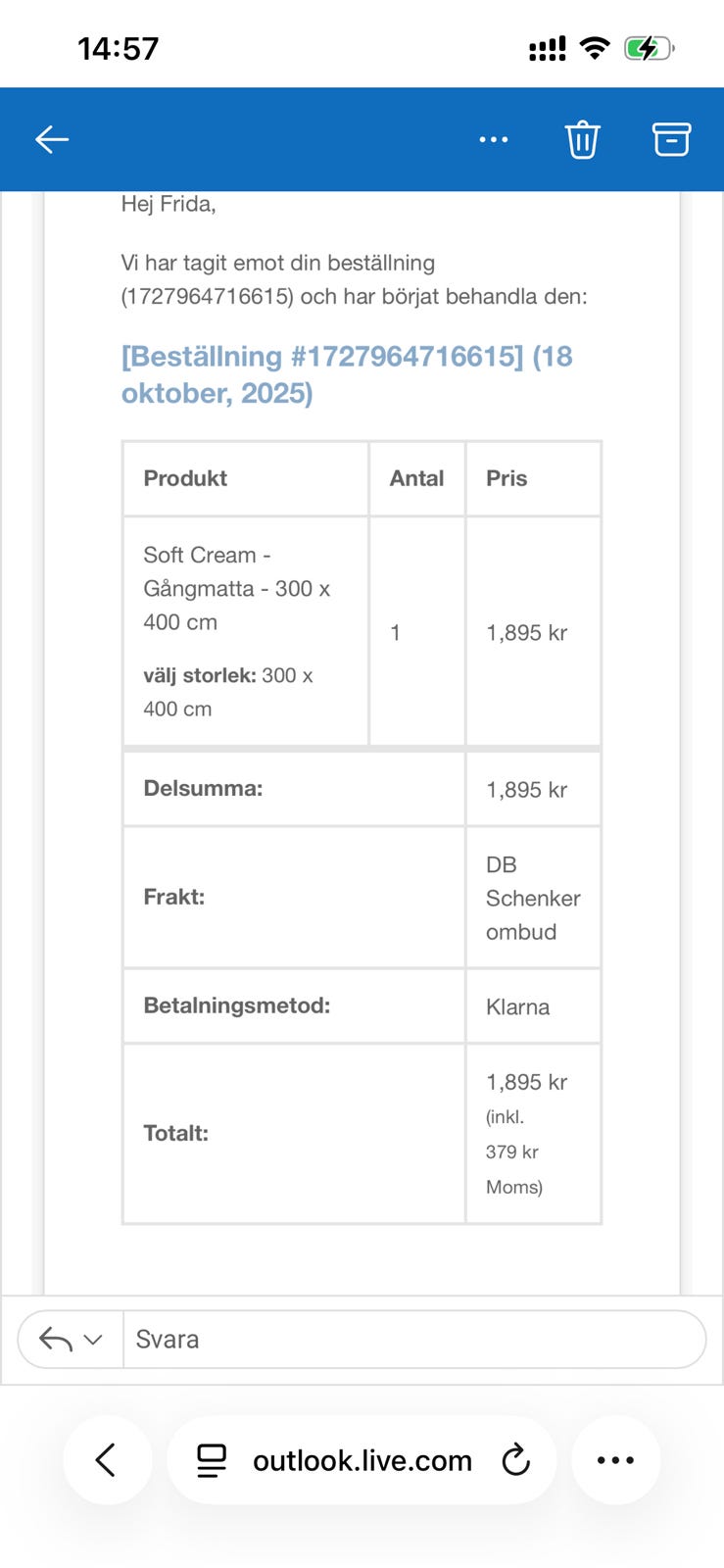724x1568 pixels.
Task: Reload the outlook.live.com page
Action: 515,1460
